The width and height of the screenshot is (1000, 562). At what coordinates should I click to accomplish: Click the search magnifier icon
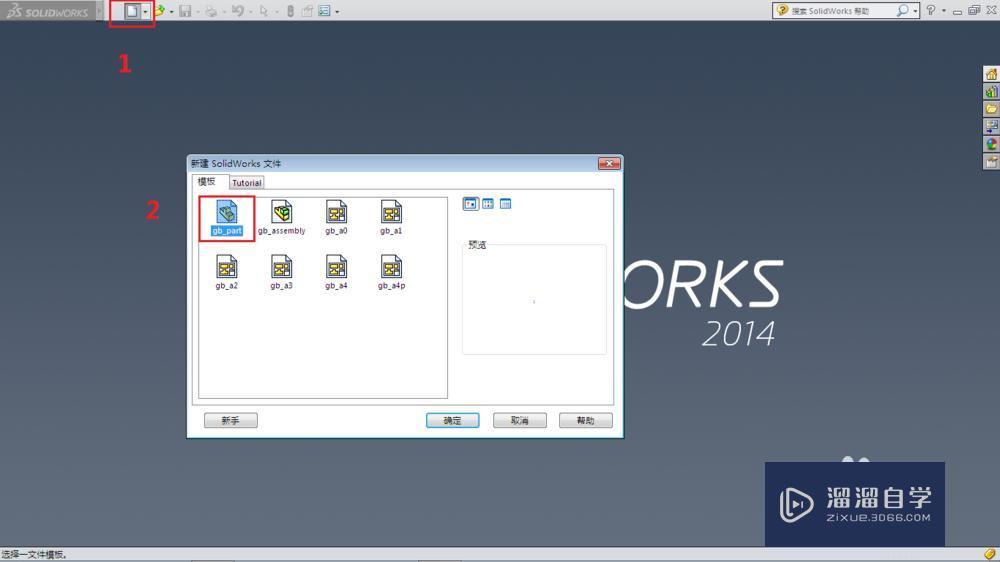(902, 11)
